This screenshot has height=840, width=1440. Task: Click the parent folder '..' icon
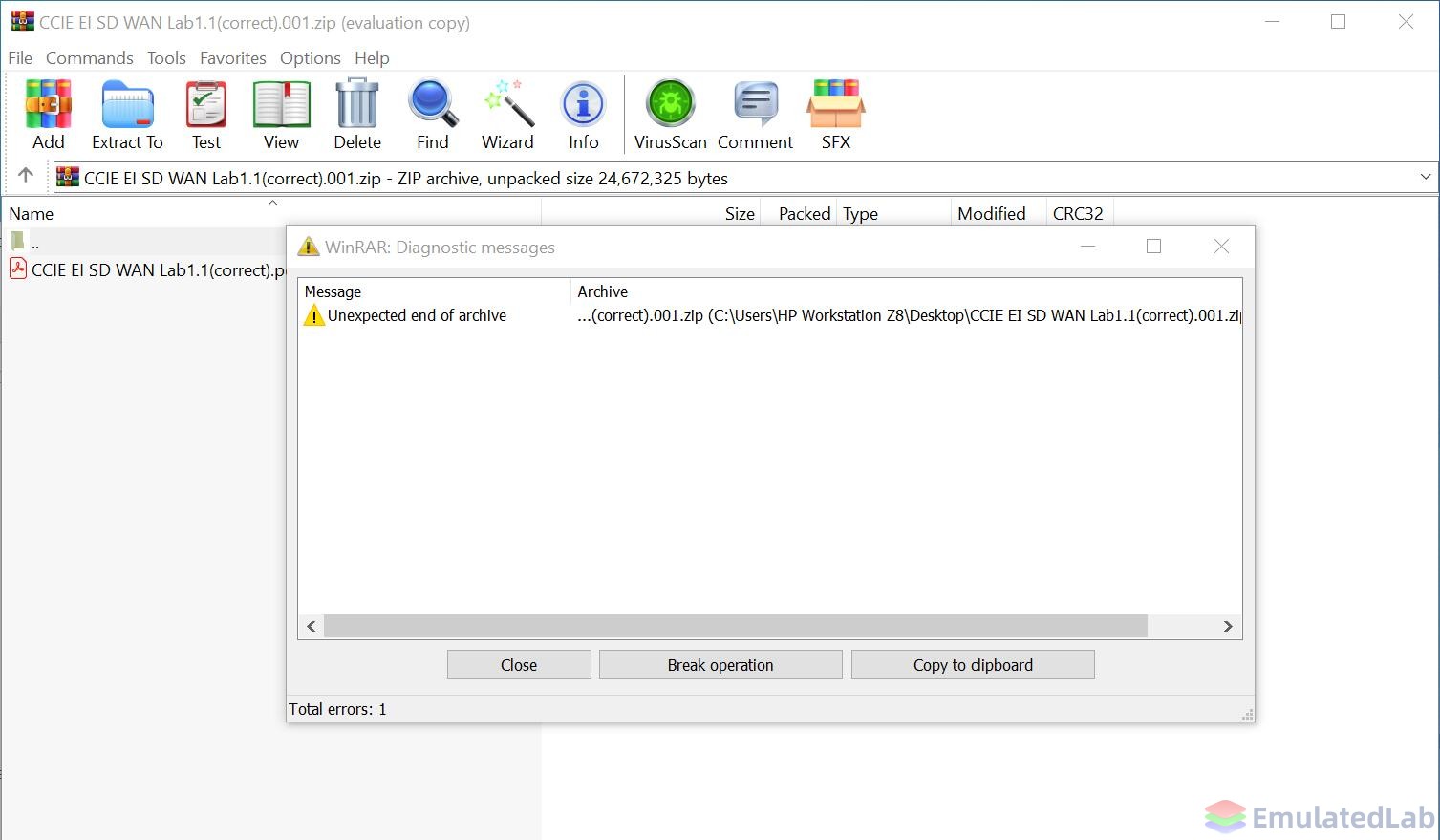pos(18,241)
